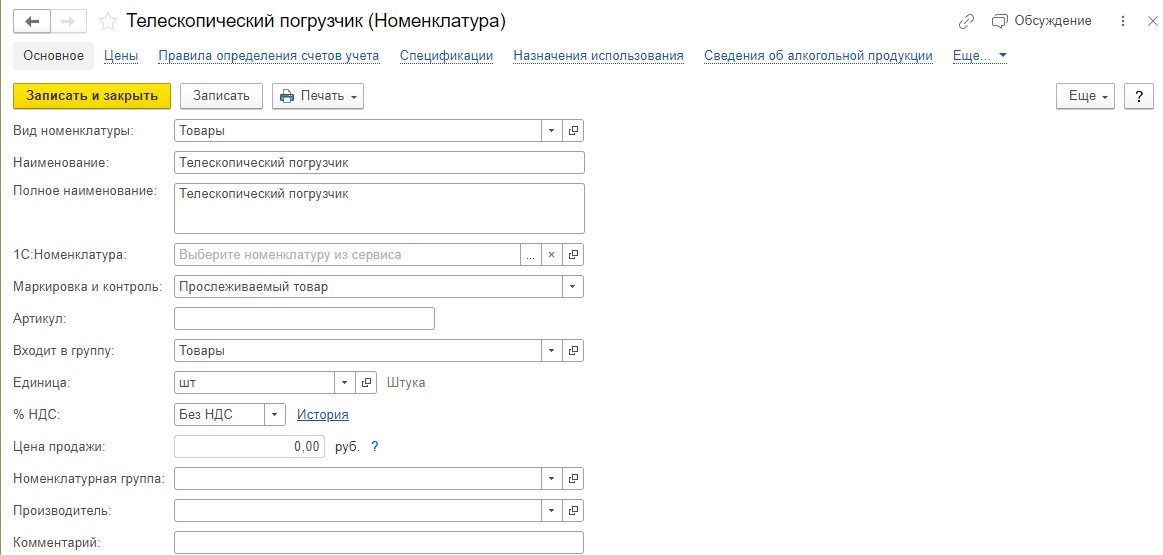Go back with the left arrow button
This screenshot has width=1163, height=555.
coord(33,22)
